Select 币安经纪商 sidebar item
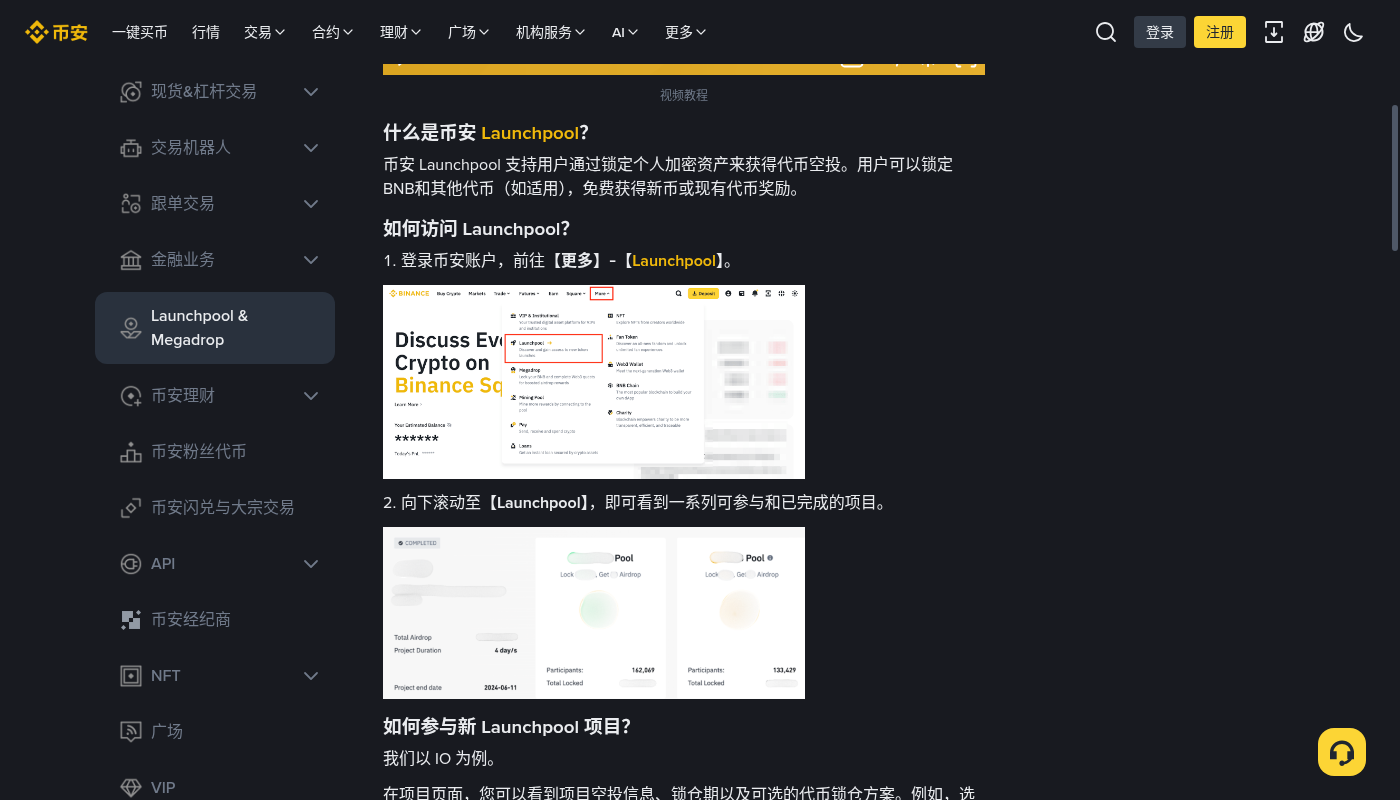Image resolution: width=1400 pixels, height=800 pixels. [215, 620]
